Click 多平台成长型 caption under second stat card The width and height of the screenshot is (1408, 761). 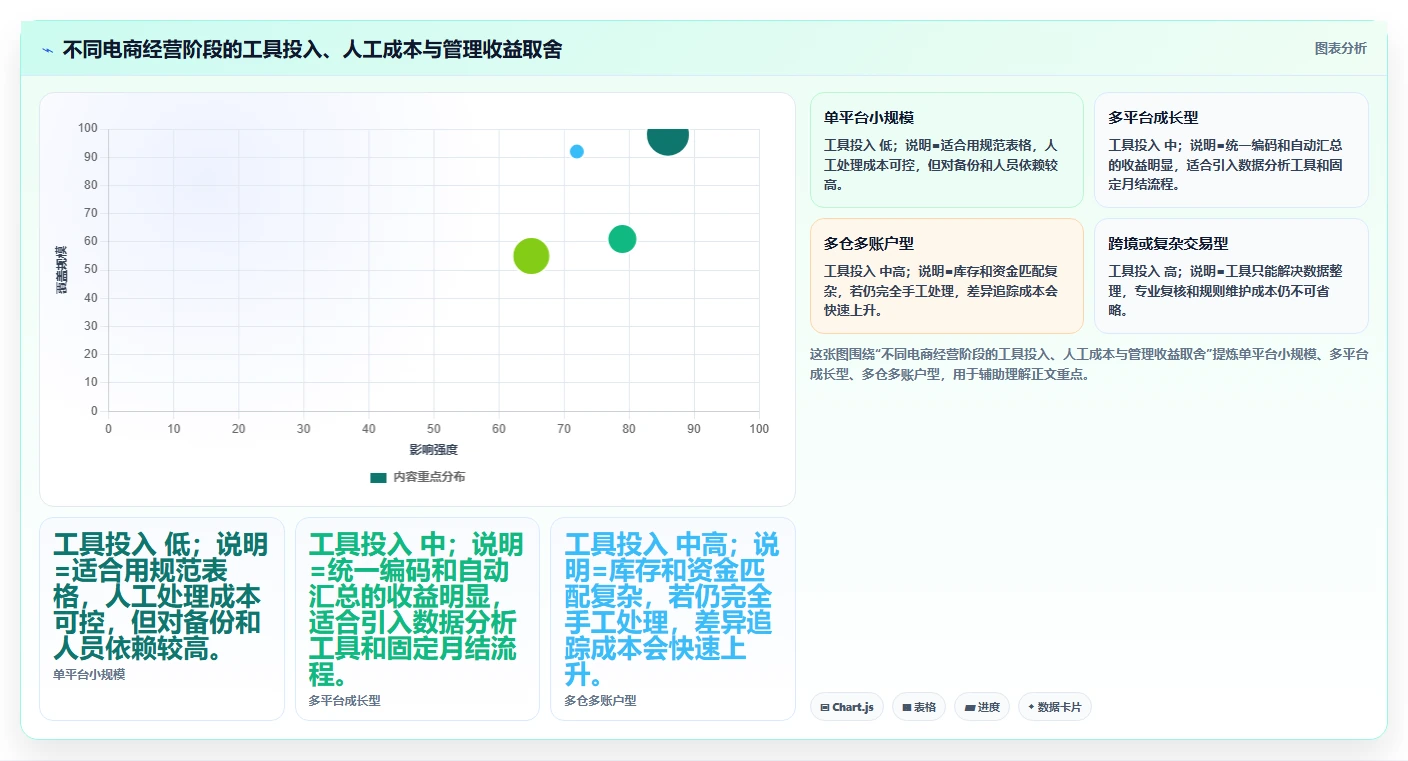pos(345,701)
